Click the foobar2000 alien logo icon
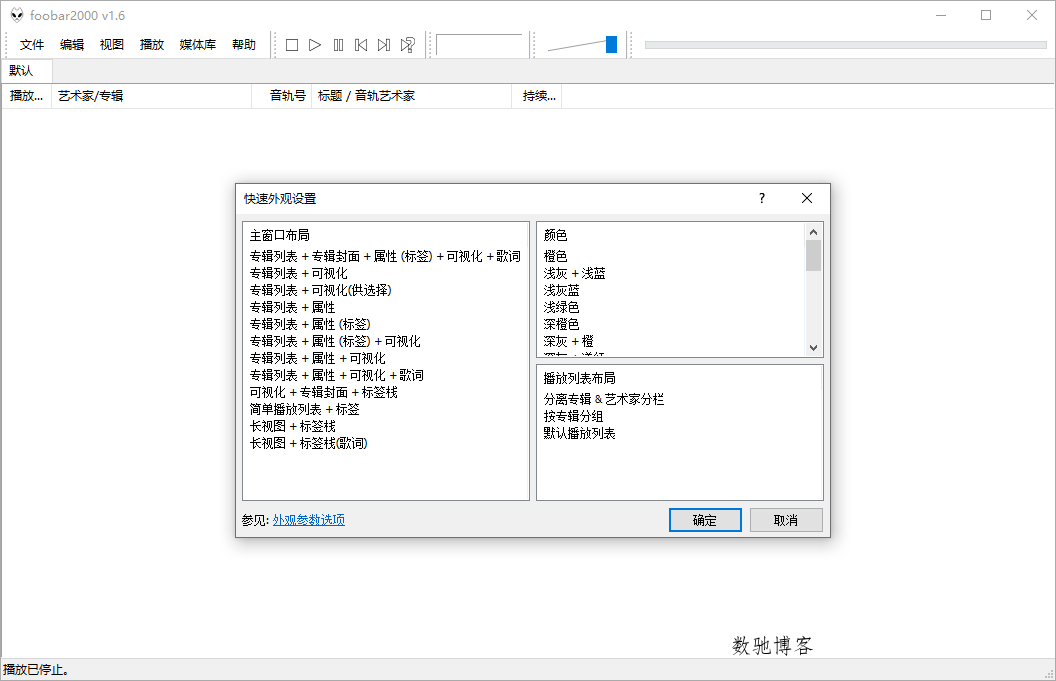Viewport: 1056px width, 681px height. click(x=17, y=15)
